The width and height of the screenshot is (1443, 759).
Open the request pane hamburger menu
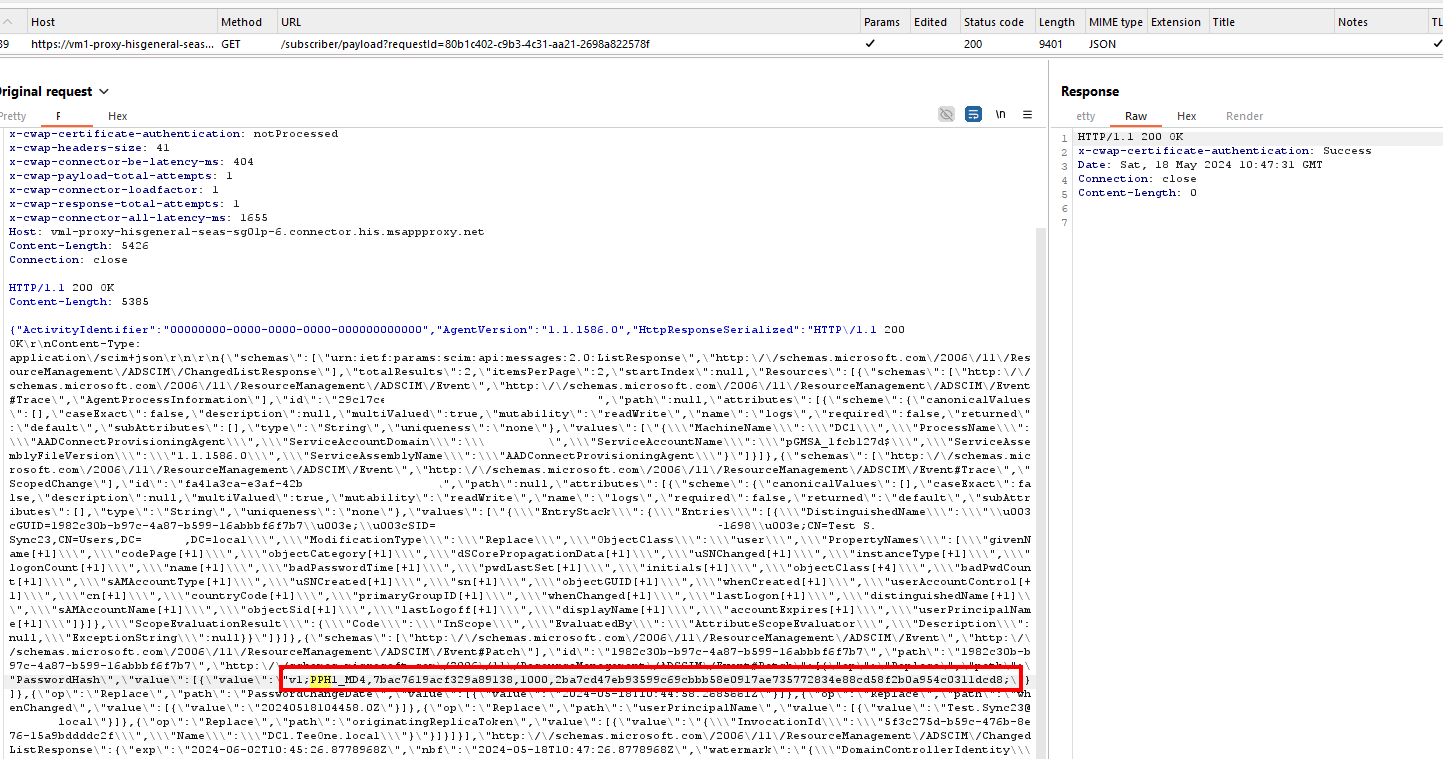coord(1027,115)
